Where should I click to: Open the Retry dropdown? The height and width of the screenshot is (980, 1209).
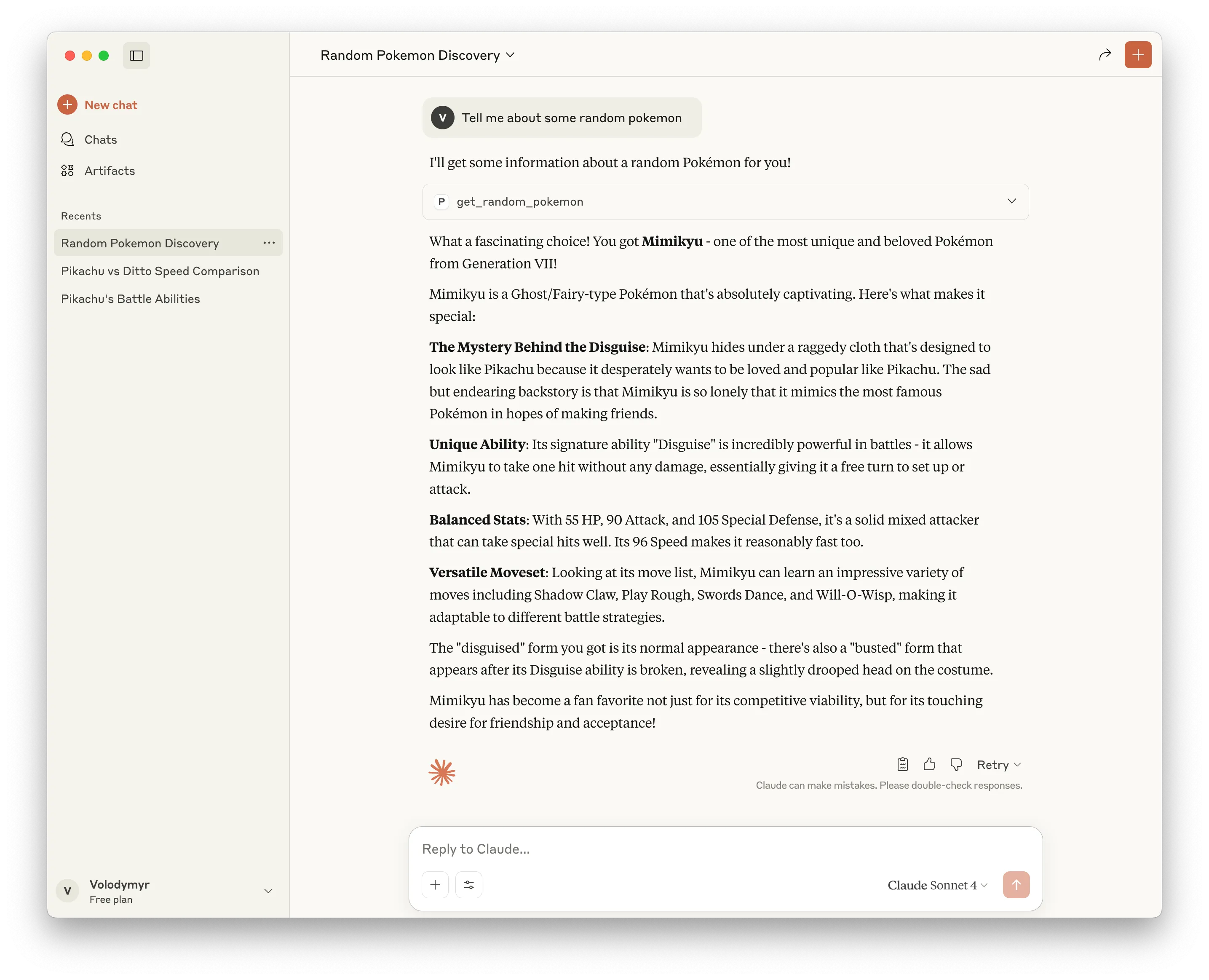tap(998, 764)
